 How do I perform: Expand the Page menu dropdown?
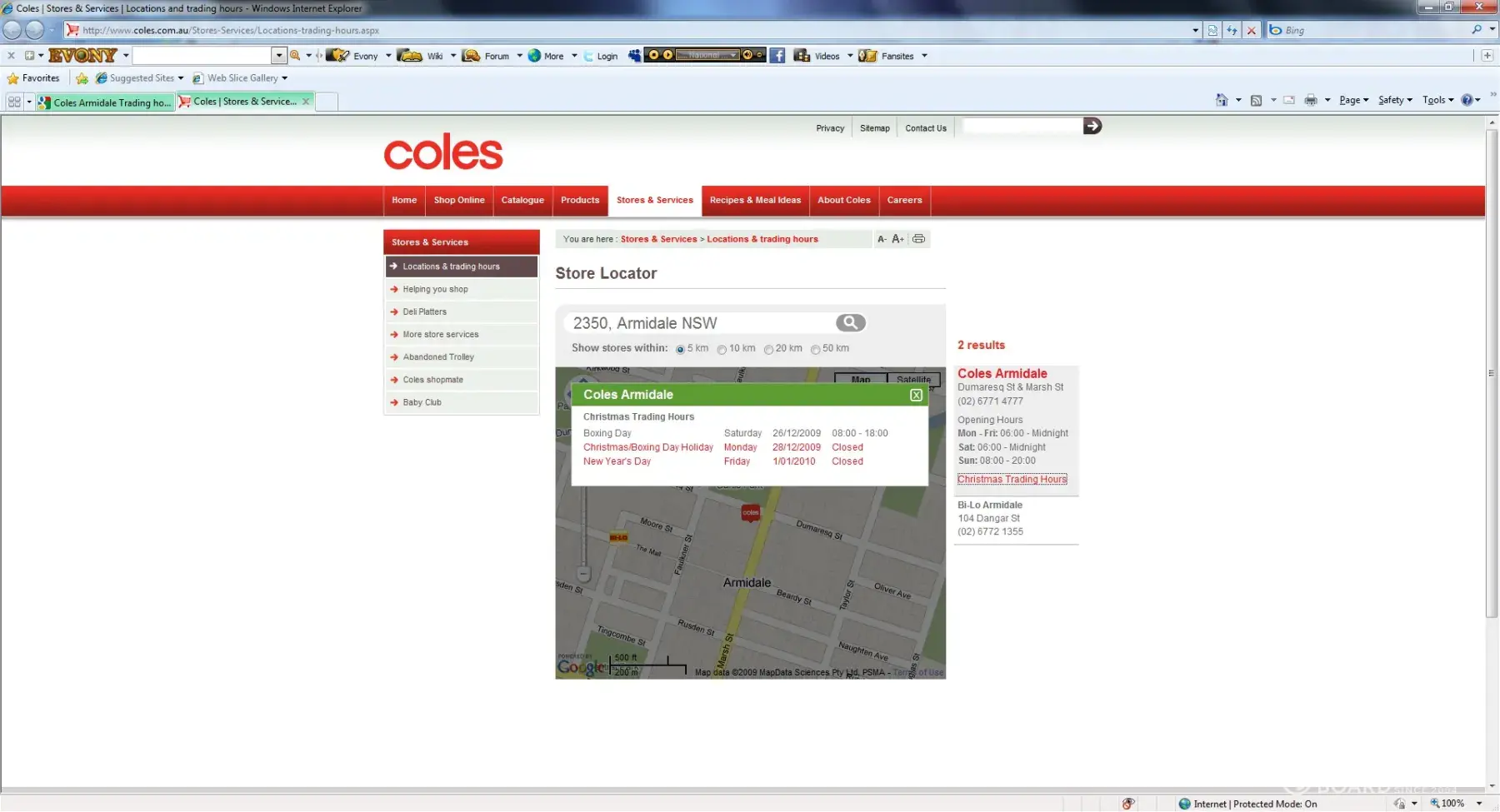coord(1353,100)
